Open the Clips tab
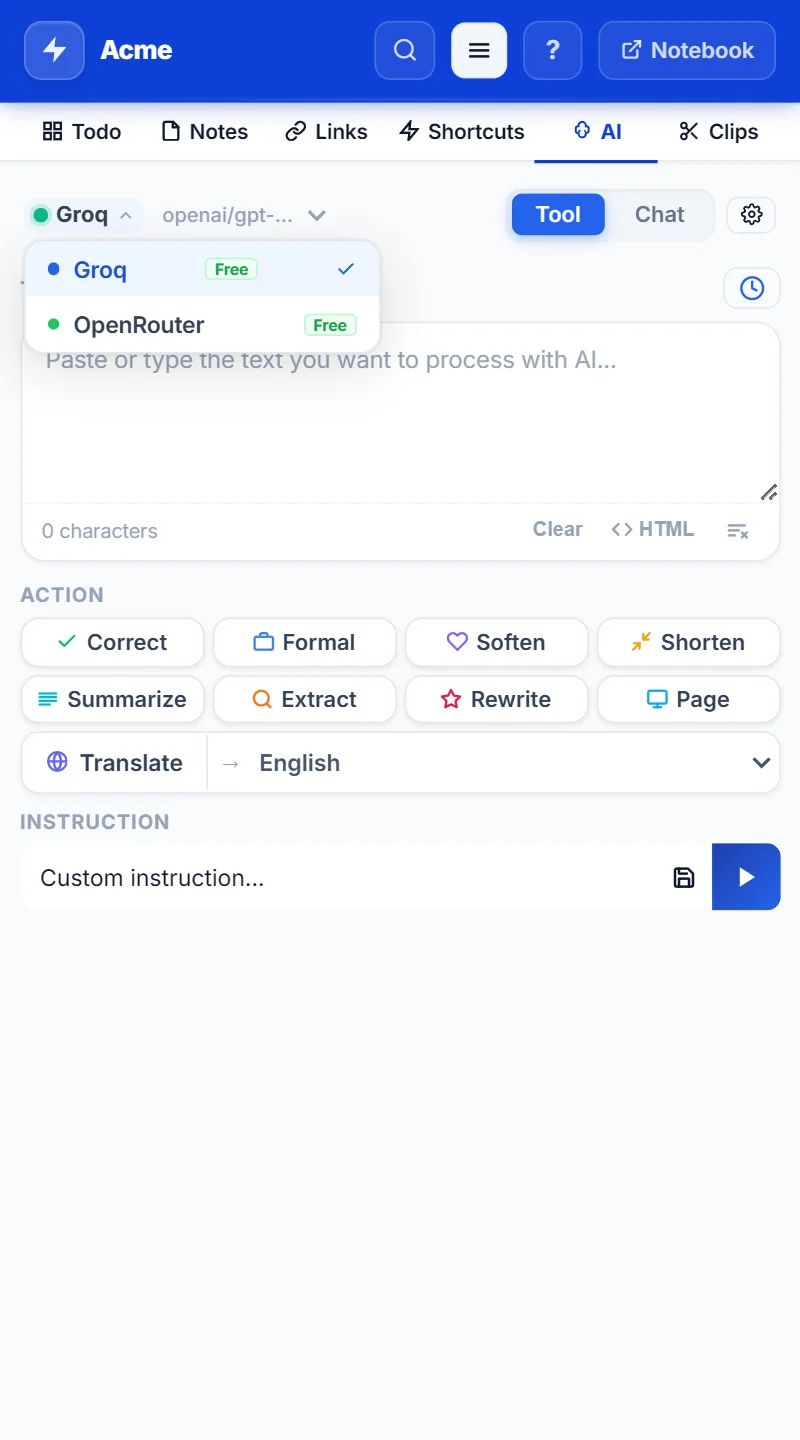The width and height of the screenshot is (800, 1440). [719, 132]
